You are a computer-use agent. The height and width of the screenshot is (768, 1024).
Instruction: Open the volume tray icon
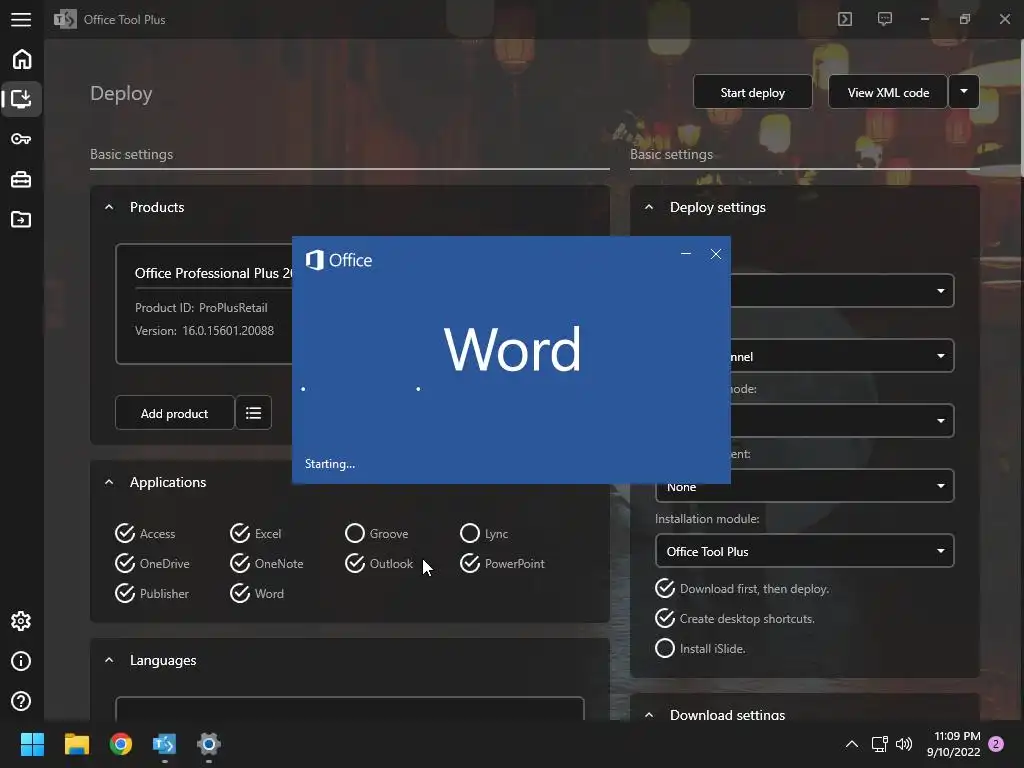(904, 744)
